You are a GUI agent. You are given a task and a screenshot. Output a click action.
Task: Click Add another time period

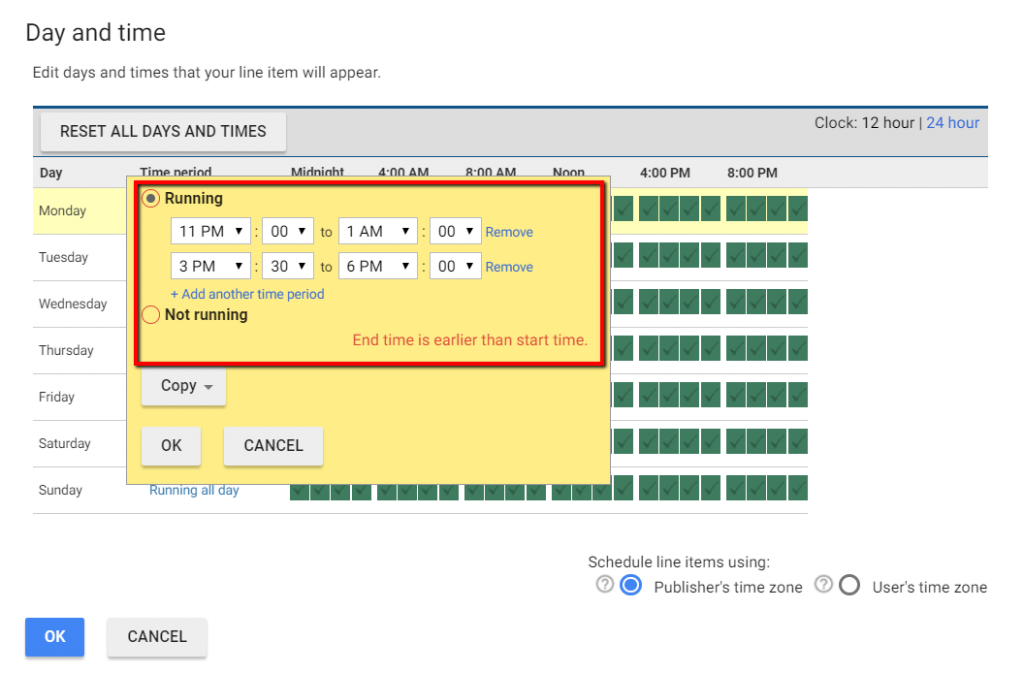(x=247, y=293)
